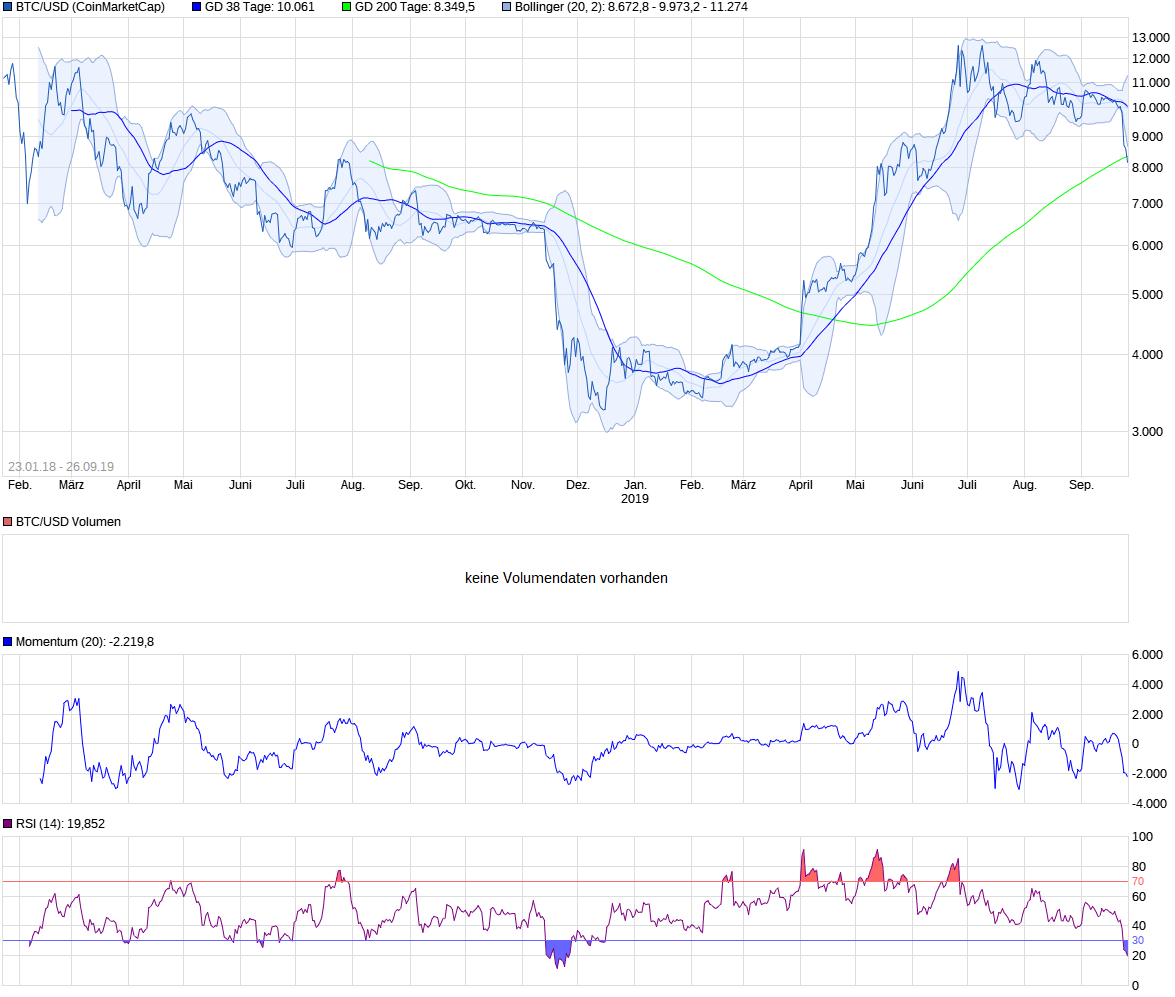Select the 'GD 200 Tage: 8.349,5' legend text
The image size is (1175, 997).
(x=414, y=7)
